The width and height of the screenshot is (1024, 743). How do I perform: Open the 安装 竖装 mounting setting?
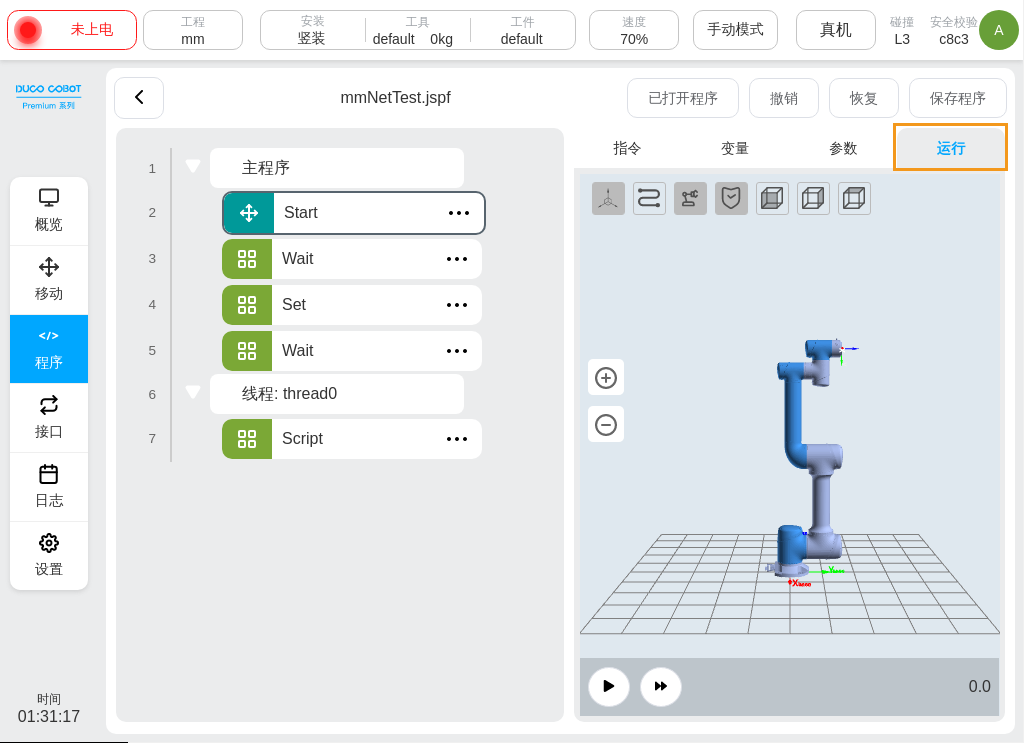312,30
